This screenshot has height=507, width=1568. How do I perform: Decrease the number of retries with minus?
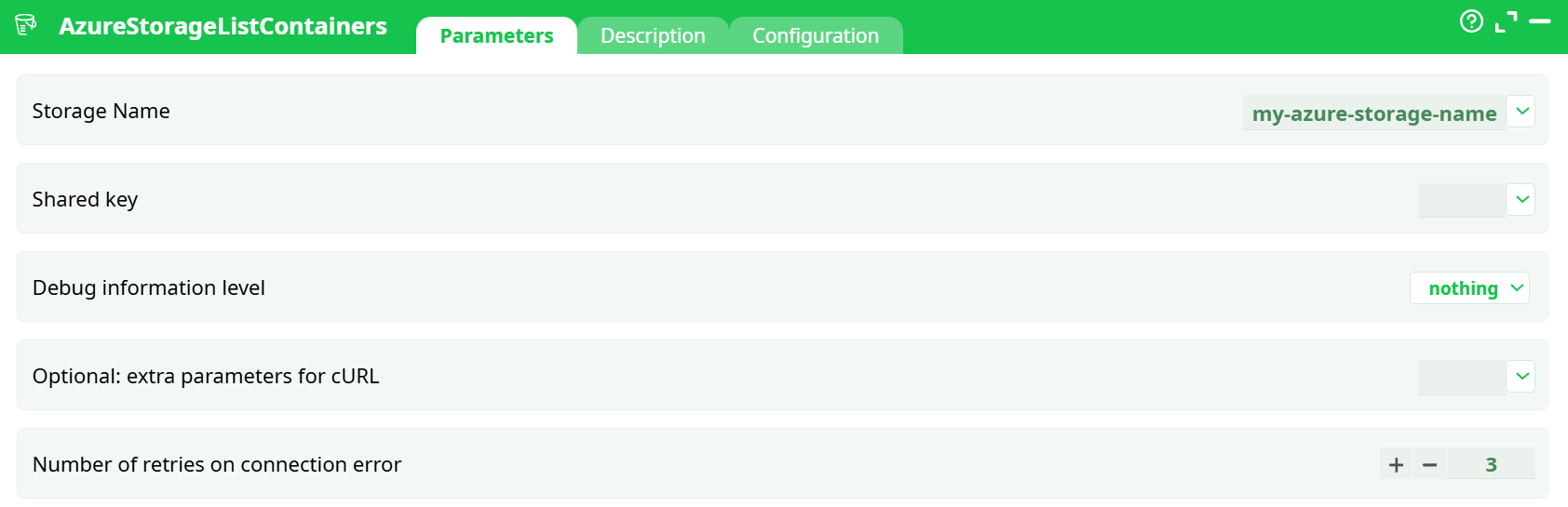tap(1430, 464)
